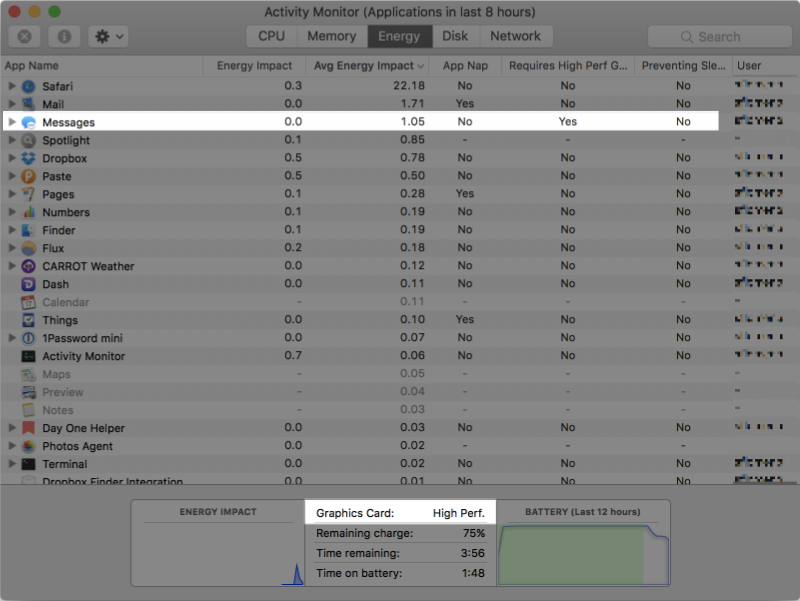This screenshot has width=800, height=601.
Task: Click the 1Password mini icon
Action: coord(29,338)
